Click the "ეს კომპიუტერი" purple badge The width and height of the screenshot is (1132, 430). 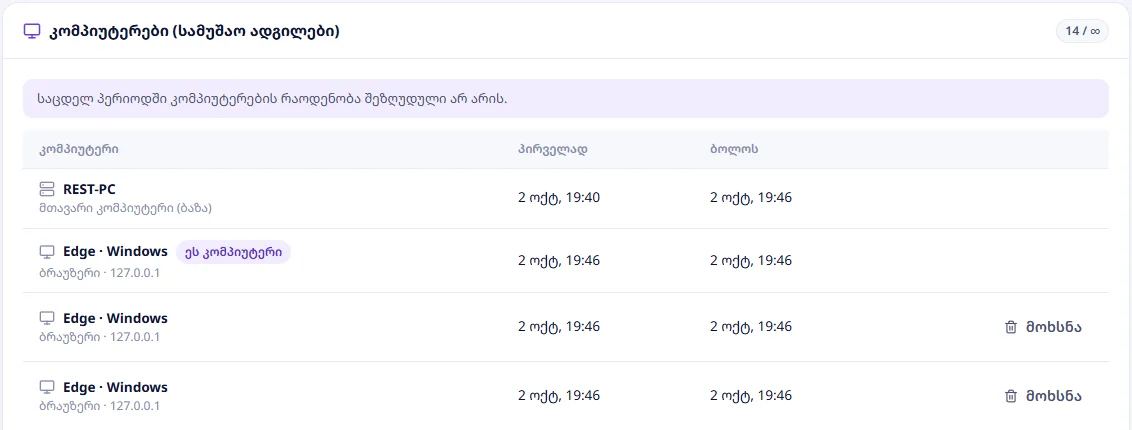[x=233, y=252]
